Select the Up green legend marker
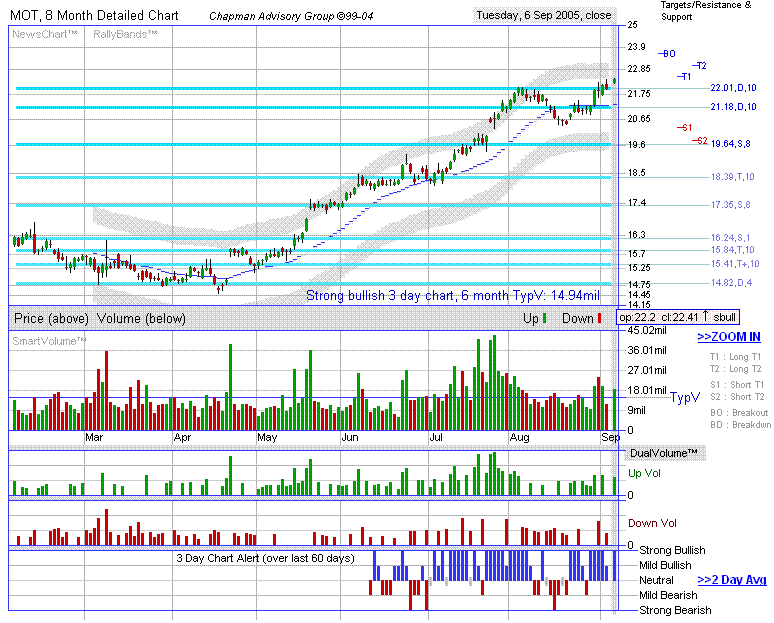 pos(544,318)
